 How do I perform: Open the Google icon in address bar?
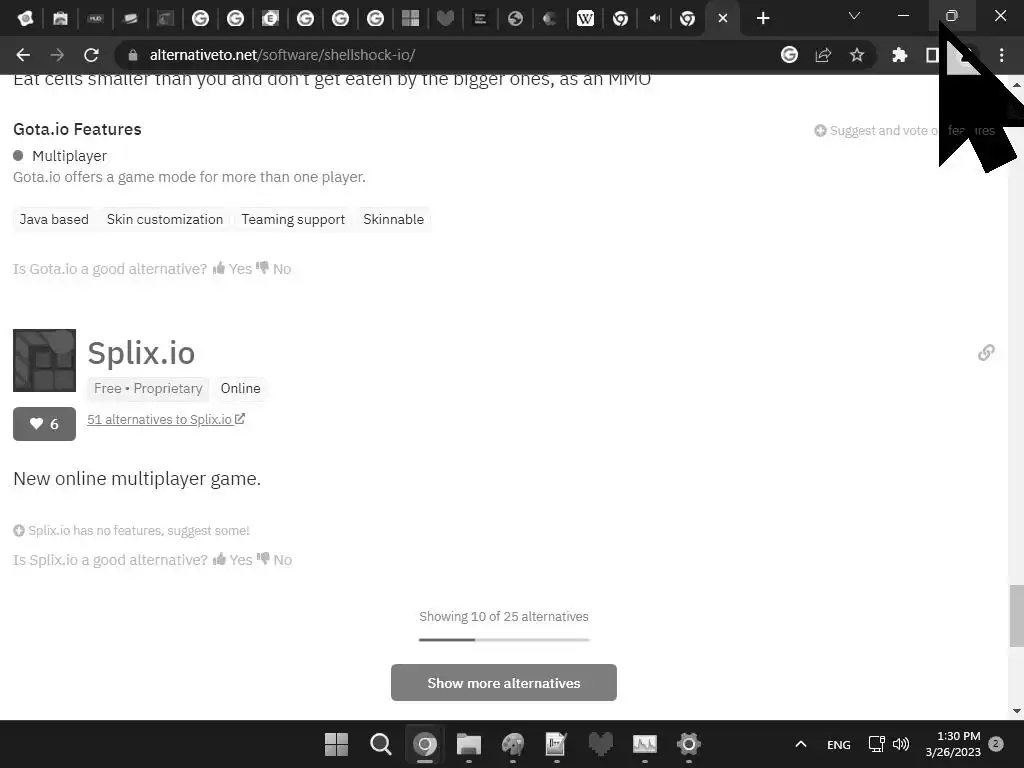(x=789, y=55)
